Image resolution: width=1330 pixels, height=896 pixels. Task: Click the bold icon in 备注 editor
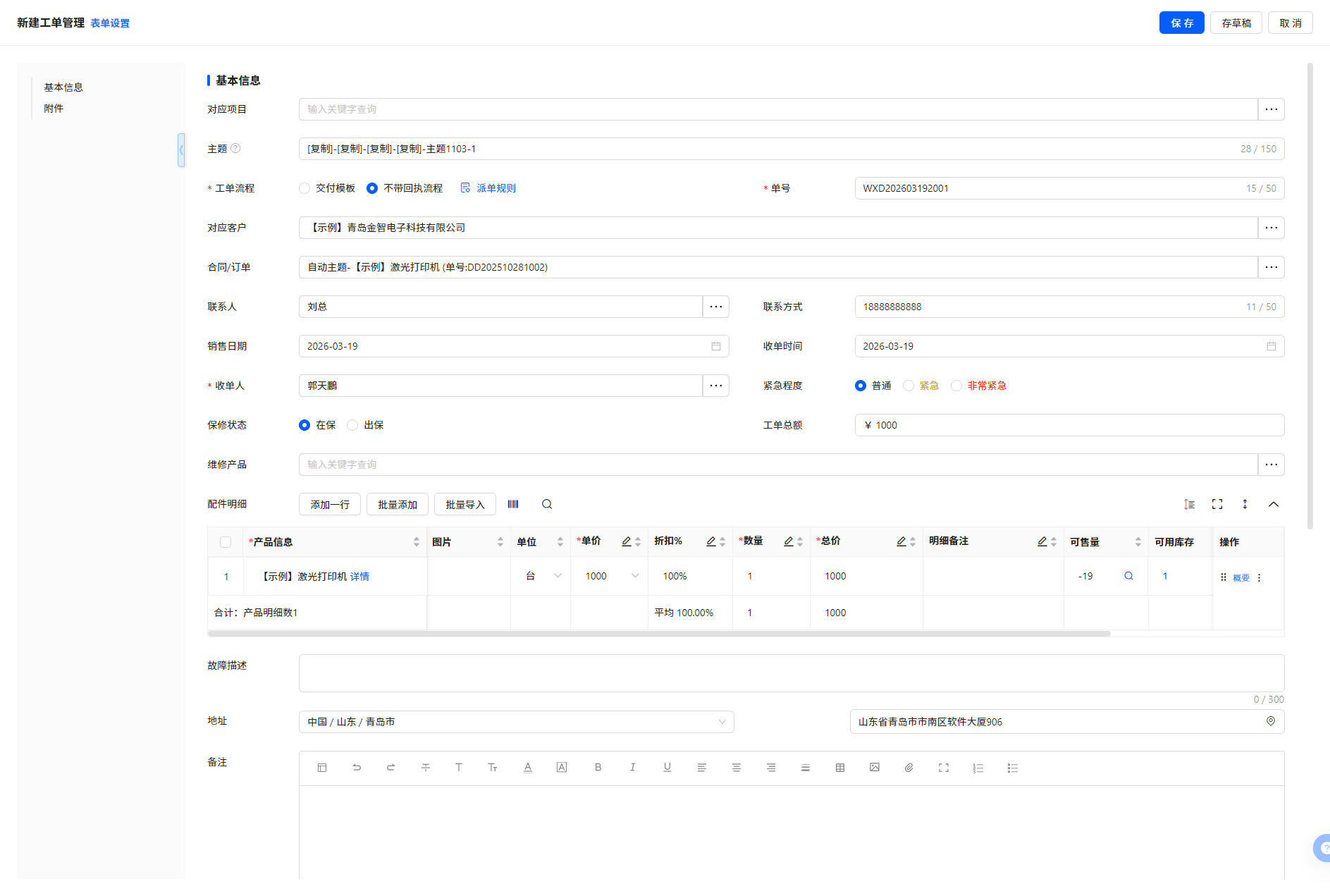point(598,768)
